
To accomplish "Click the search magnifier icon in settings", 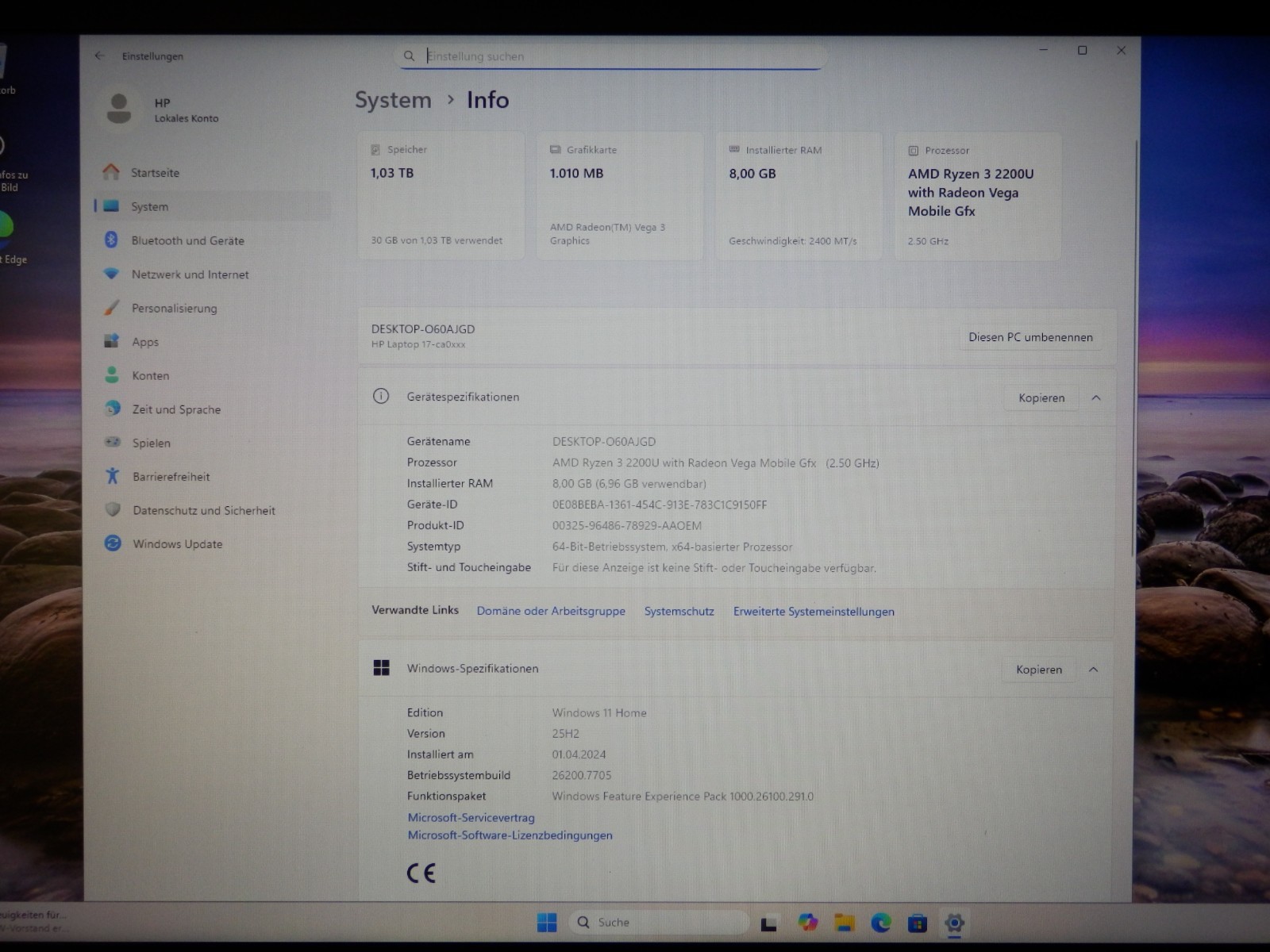I will click(x=409, y=56).
